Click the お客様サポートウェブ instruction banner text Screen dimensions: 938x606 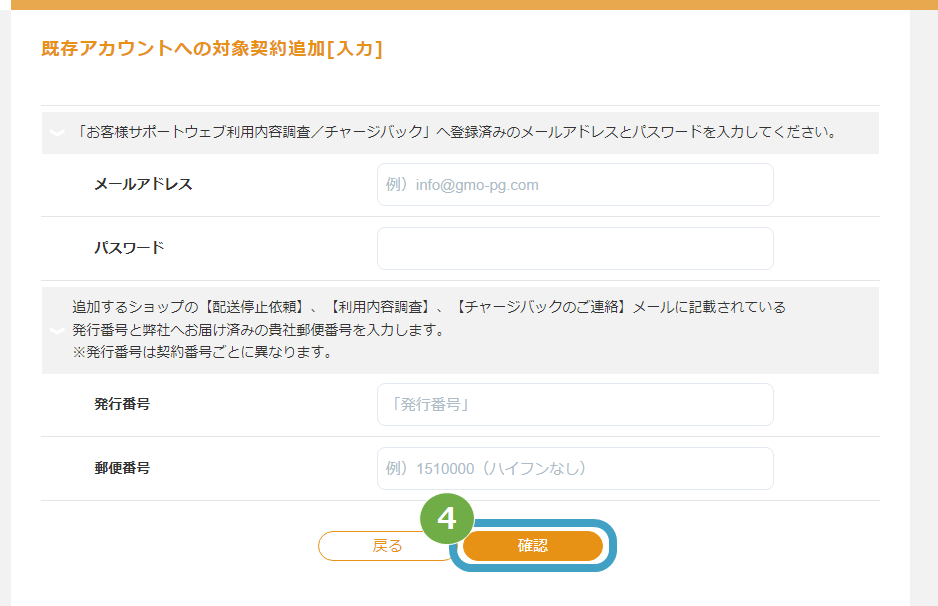[457, 132]
